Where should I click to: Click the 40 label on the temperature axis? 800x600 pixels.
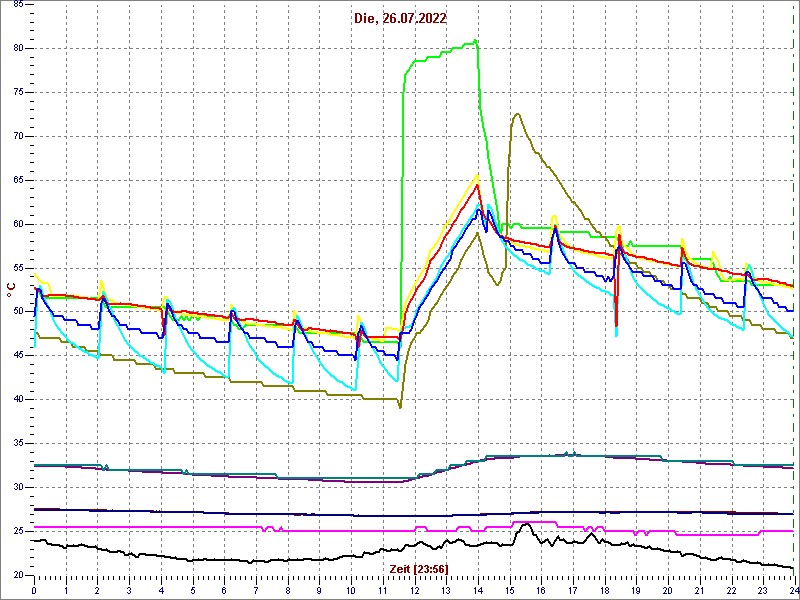pyautogui.click(x=18, y=399)
